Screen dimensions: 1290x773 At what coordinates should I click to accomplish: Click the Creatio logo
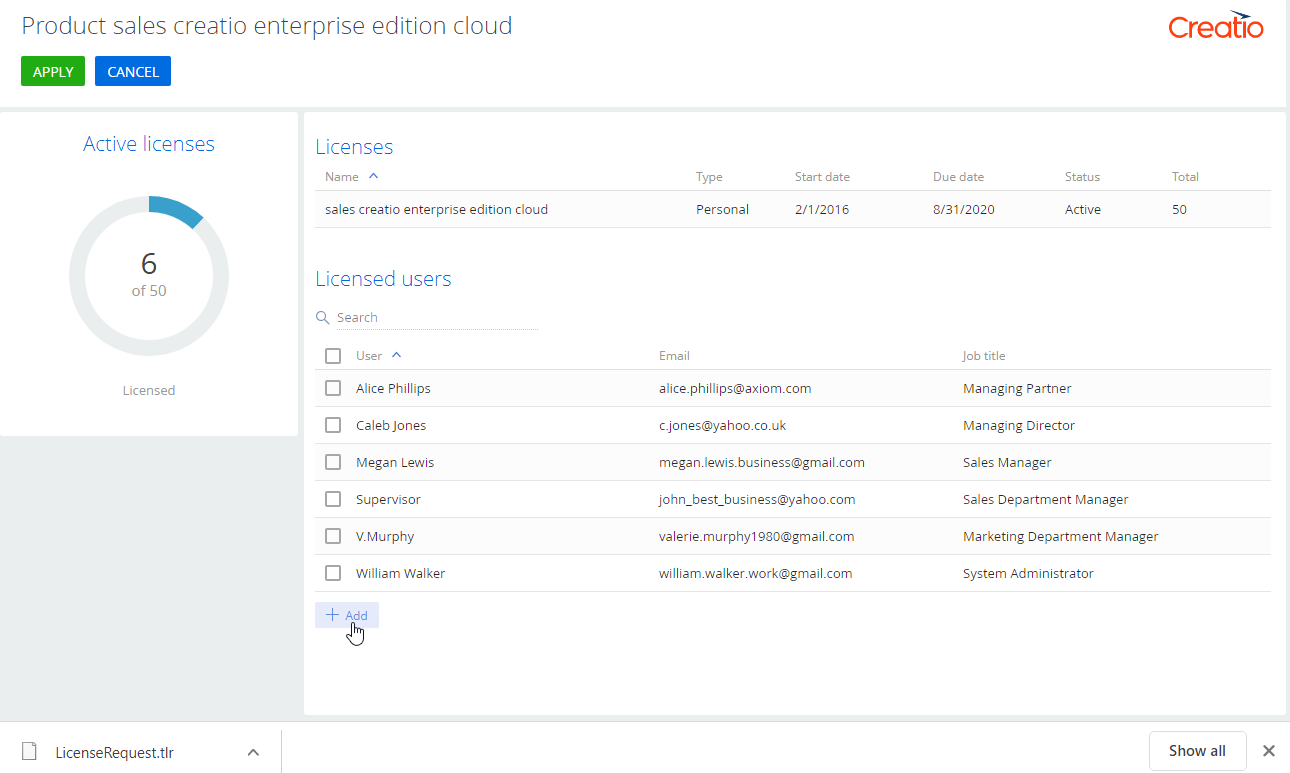tap(1216, 25)
